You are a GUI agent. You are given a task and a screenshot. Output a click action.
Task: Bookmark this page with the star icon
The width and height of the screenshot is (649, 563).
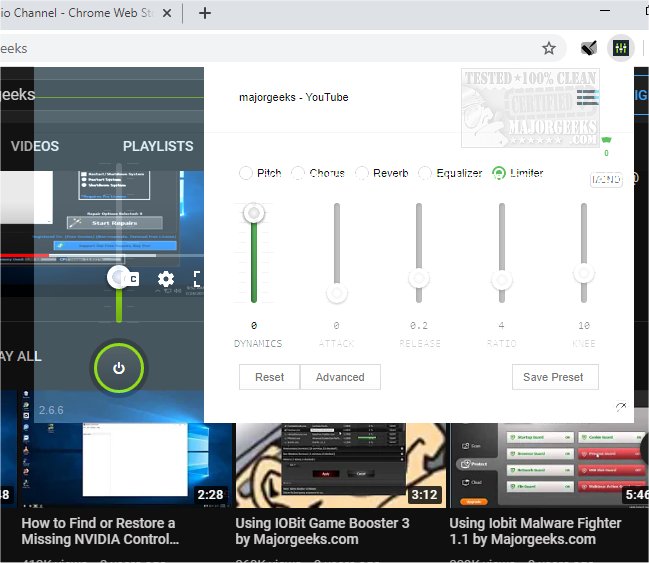(x=549, y=48)
